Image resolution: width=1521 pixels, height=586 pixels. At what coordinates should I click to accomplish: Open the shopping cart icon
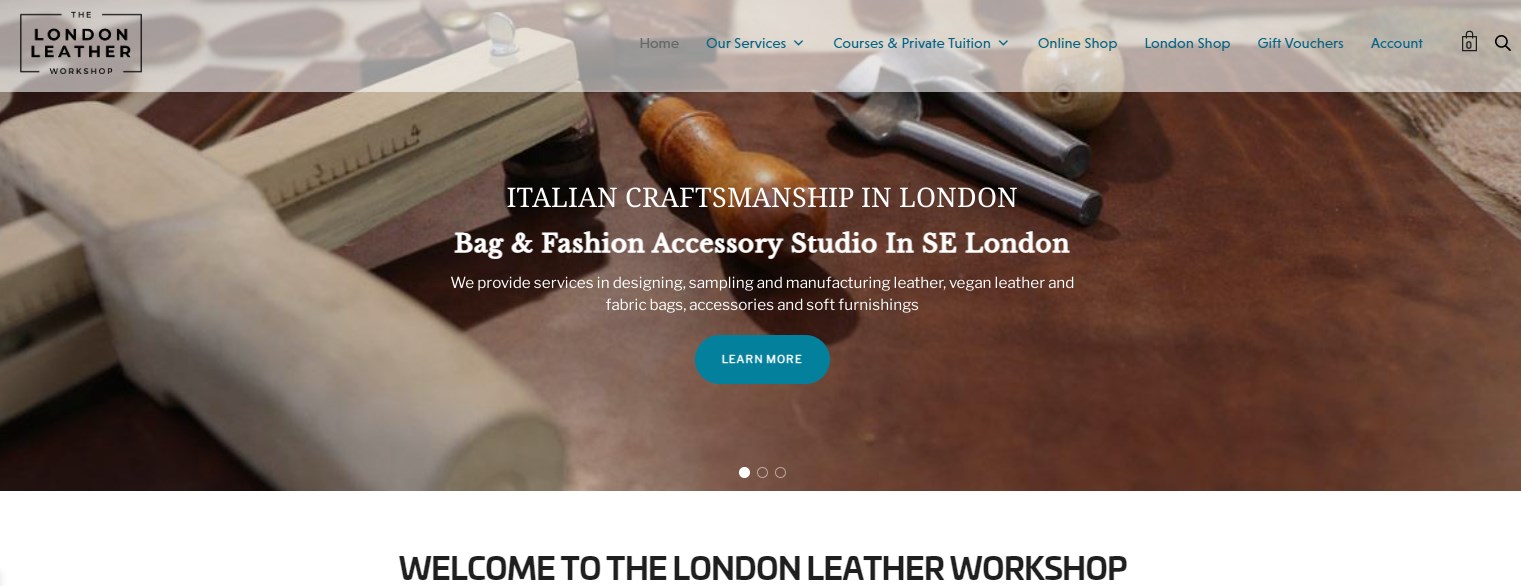pyautogui.click(x=1468, y=42)
